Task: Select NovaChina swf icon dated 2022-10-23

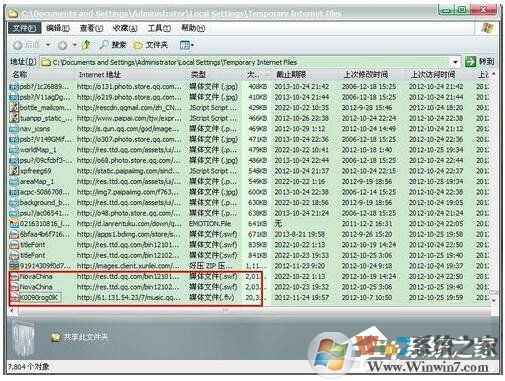Action: (x=14, y=287)
